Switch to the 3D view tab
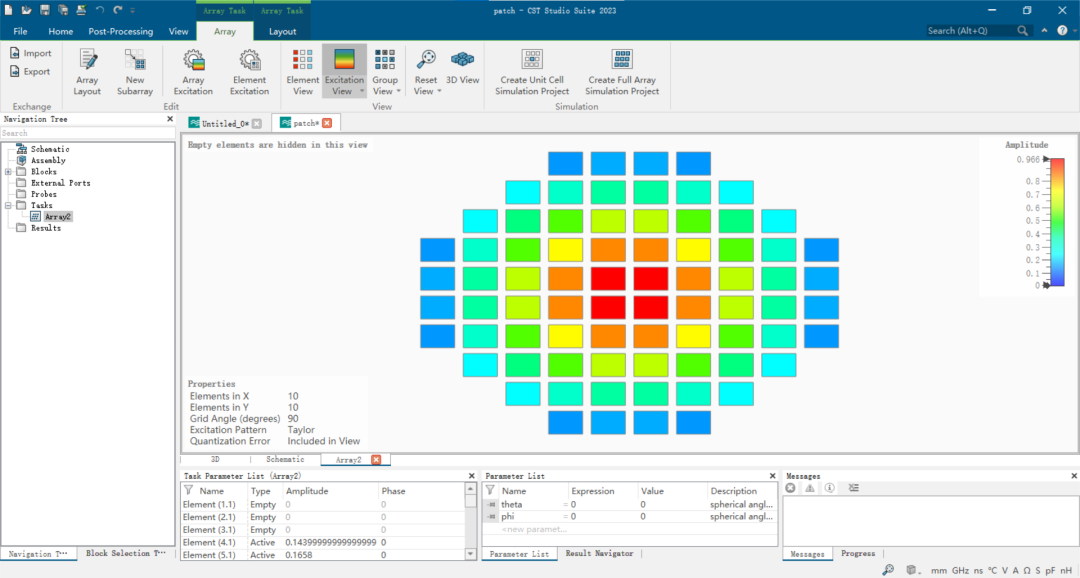 pos(215,460)
